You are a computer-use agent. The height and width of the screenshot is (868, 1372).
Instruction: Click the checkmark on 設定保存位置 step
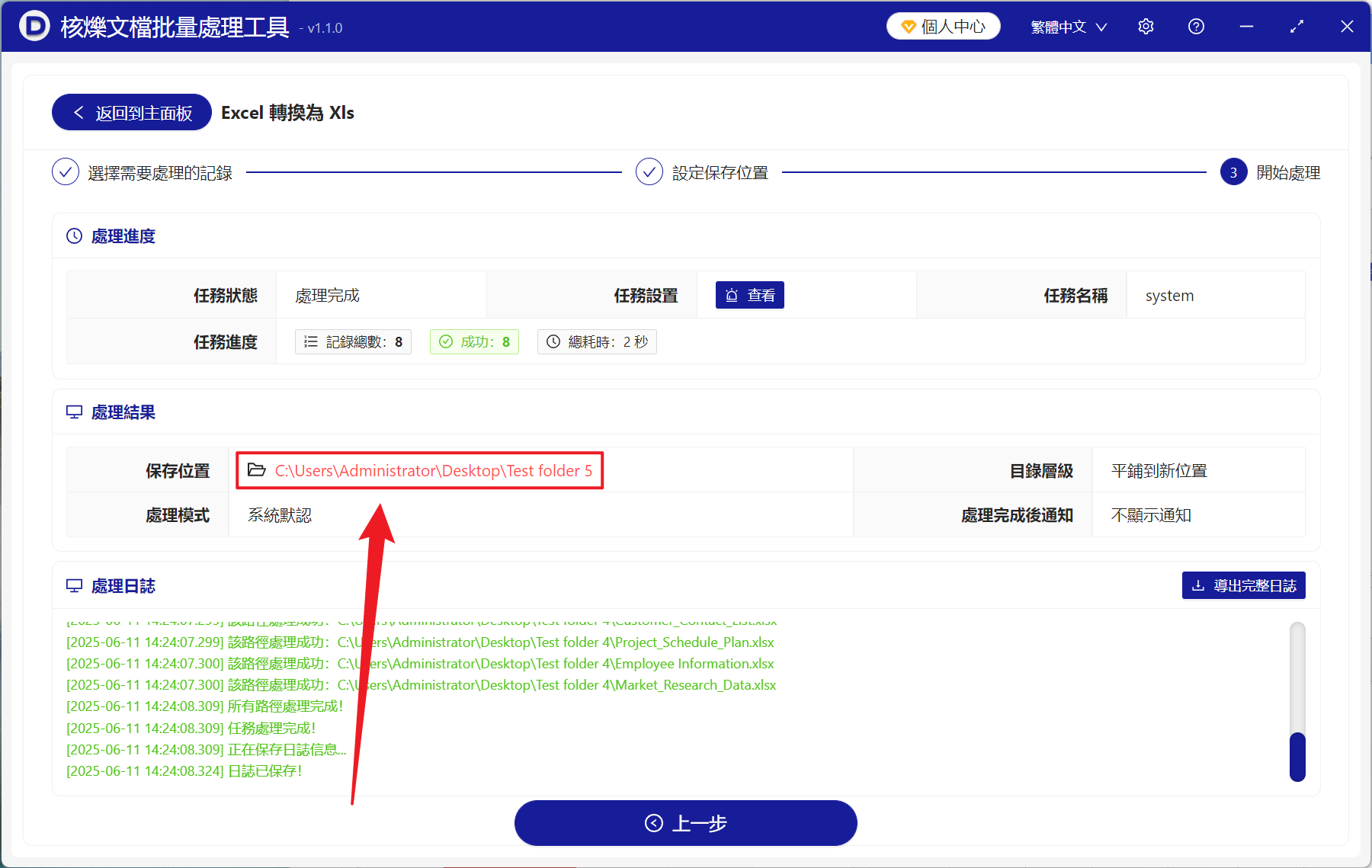649,171
